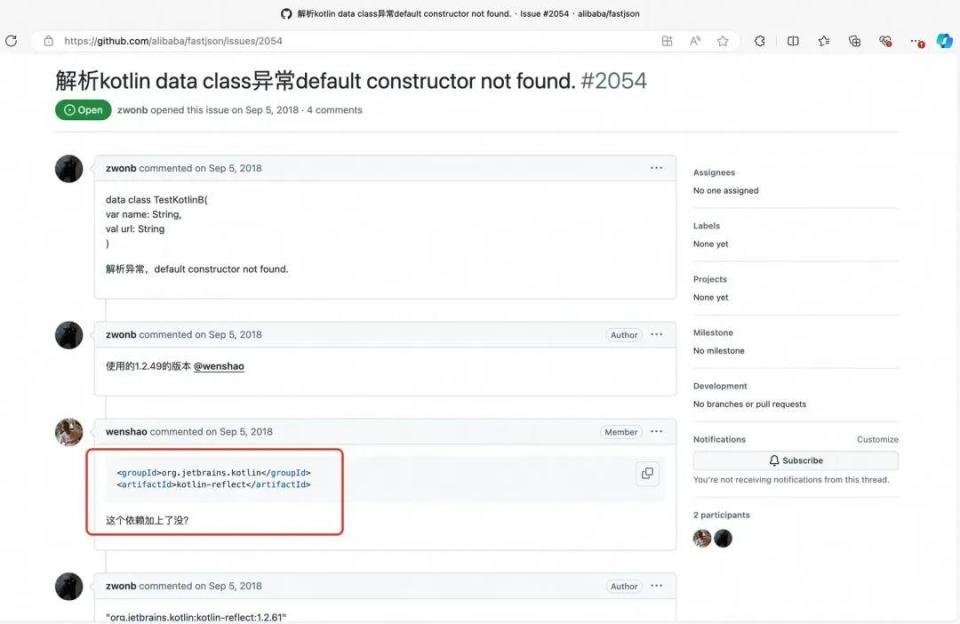The width and height of the screenshot is (960, 624).
Task: Click the Subscribe notifications button
Action: (795, 461)
